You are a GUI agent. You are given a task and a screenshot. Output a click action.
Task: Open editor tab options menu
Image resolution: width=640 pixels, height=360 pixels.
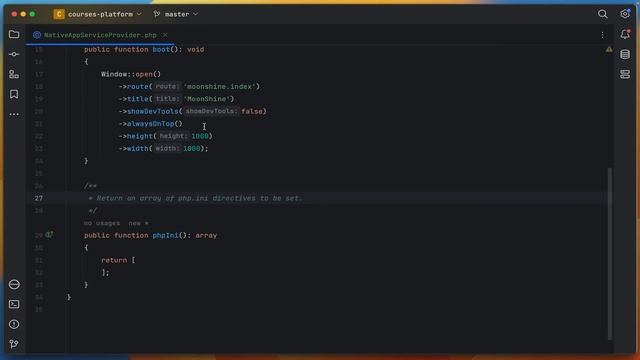pos(602,35)
